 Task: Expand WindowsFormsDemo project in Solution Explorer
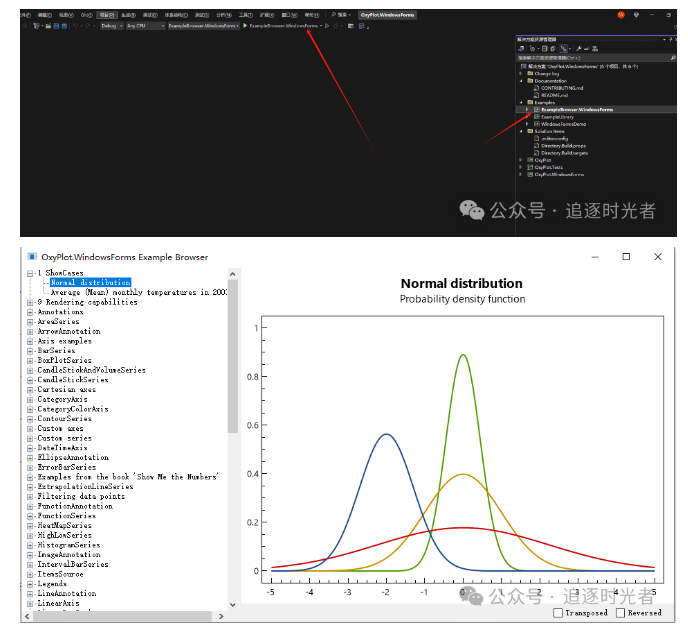coord(527,124)
